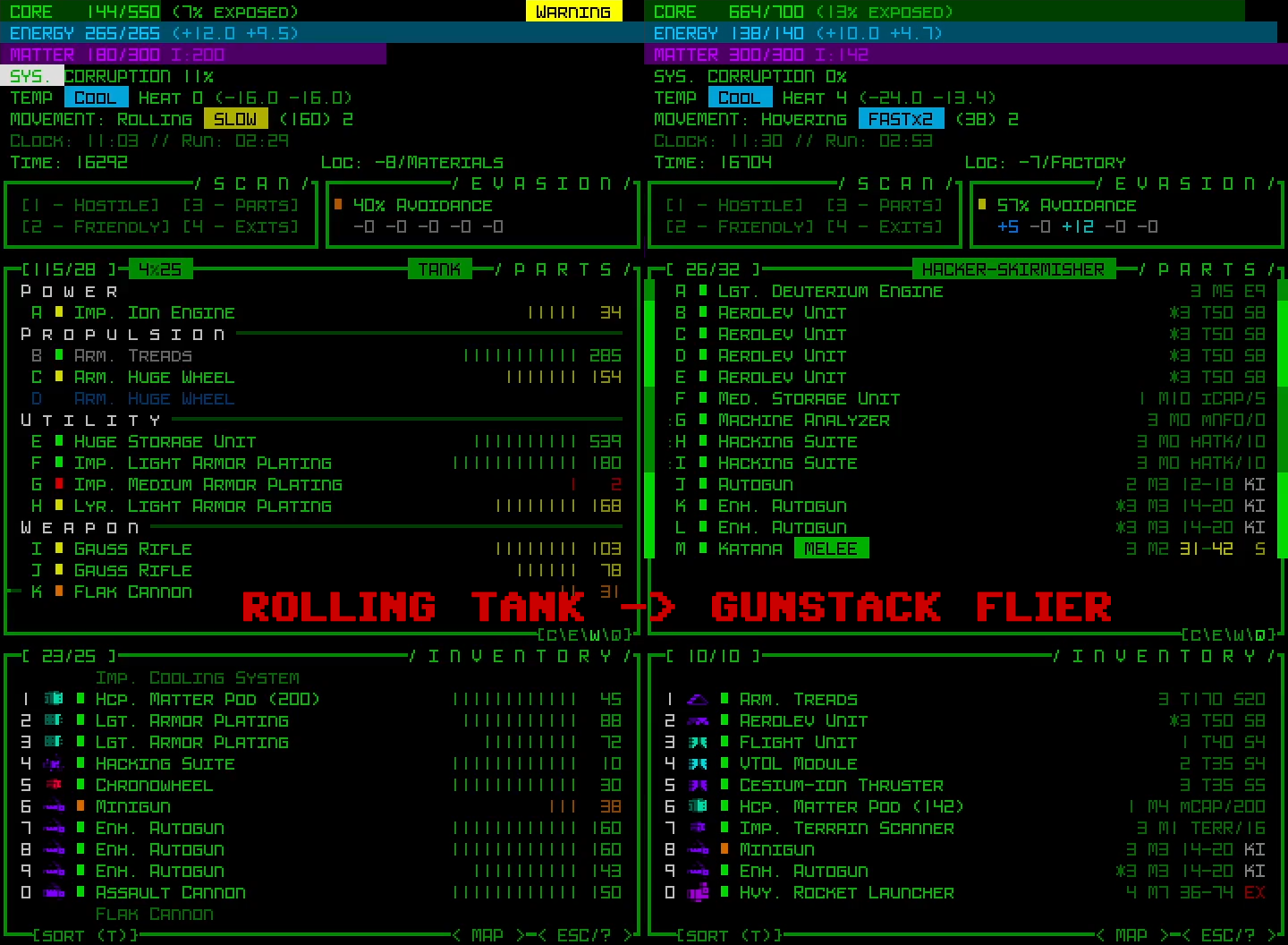Select the Katana melee weapon icon
This screenshot has width=1288, height=945.
705,549
